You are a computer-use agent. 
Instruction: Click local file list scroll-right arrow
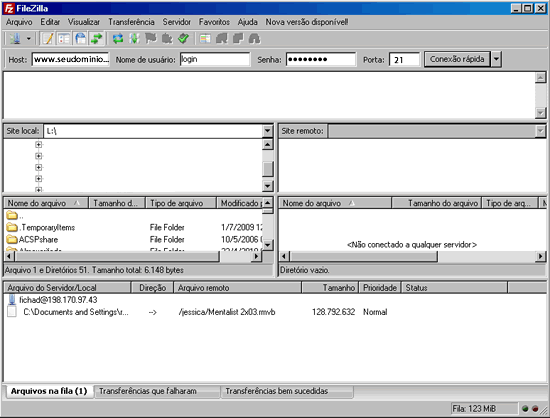[256, 256]
